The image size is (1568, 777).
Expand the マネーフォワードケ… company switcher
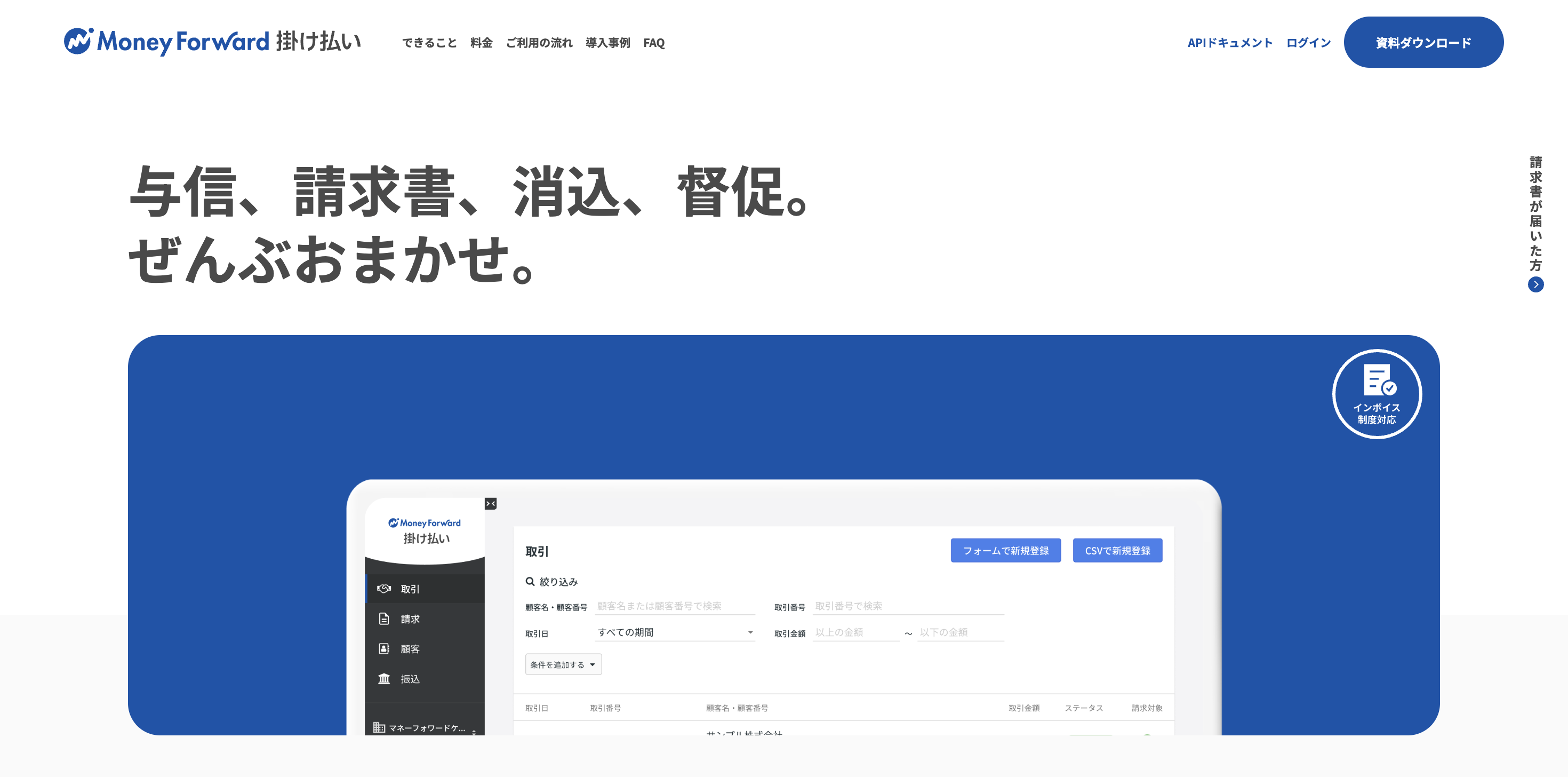(425, 728)
